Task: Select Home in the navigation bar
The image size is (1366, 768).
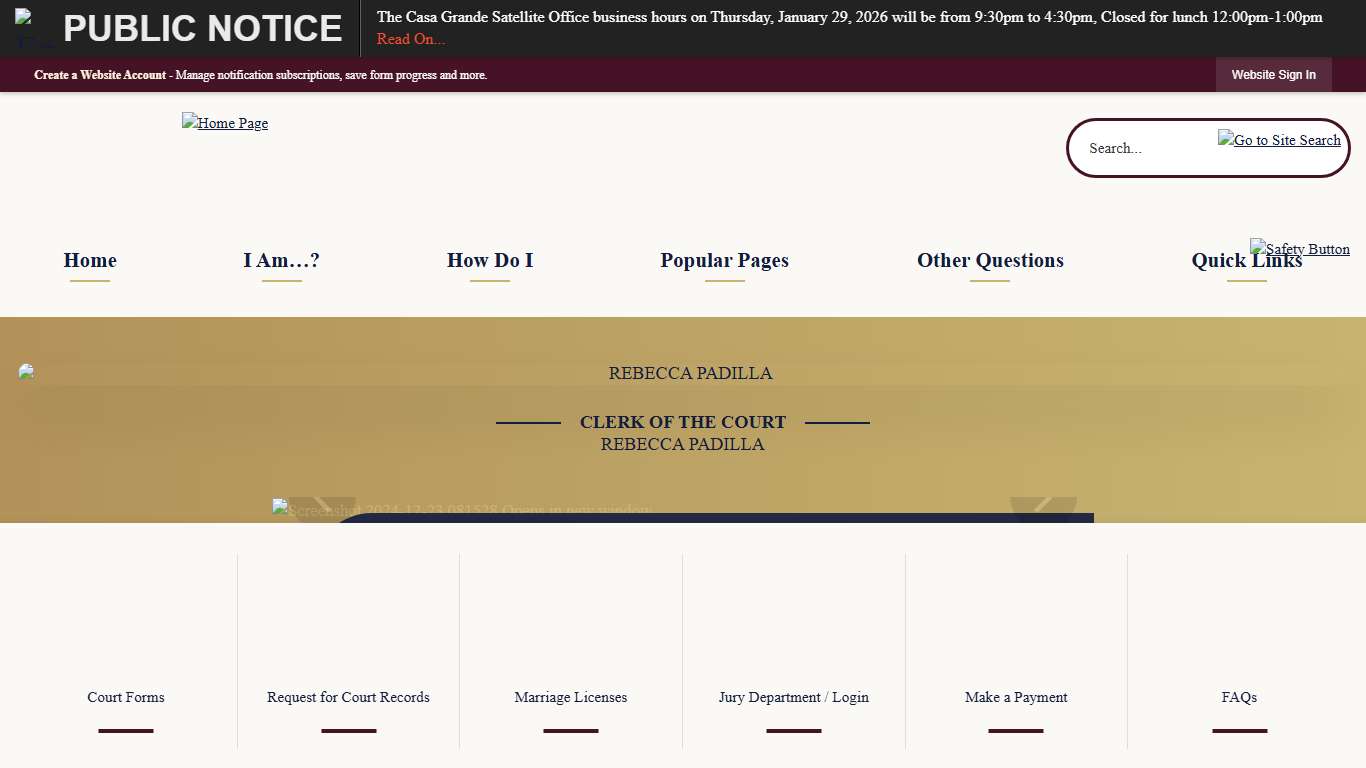Action: coord(89,261)
